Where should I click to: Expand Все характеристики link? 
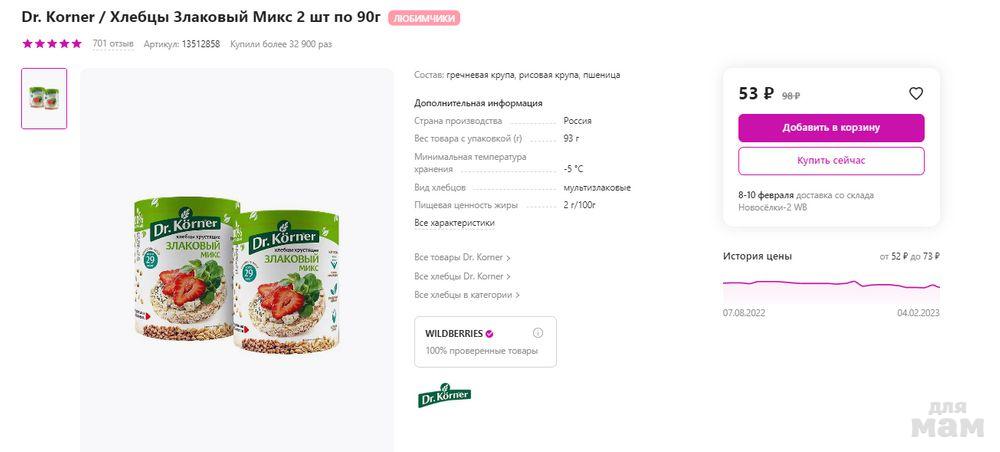click(x=454, y=223)
